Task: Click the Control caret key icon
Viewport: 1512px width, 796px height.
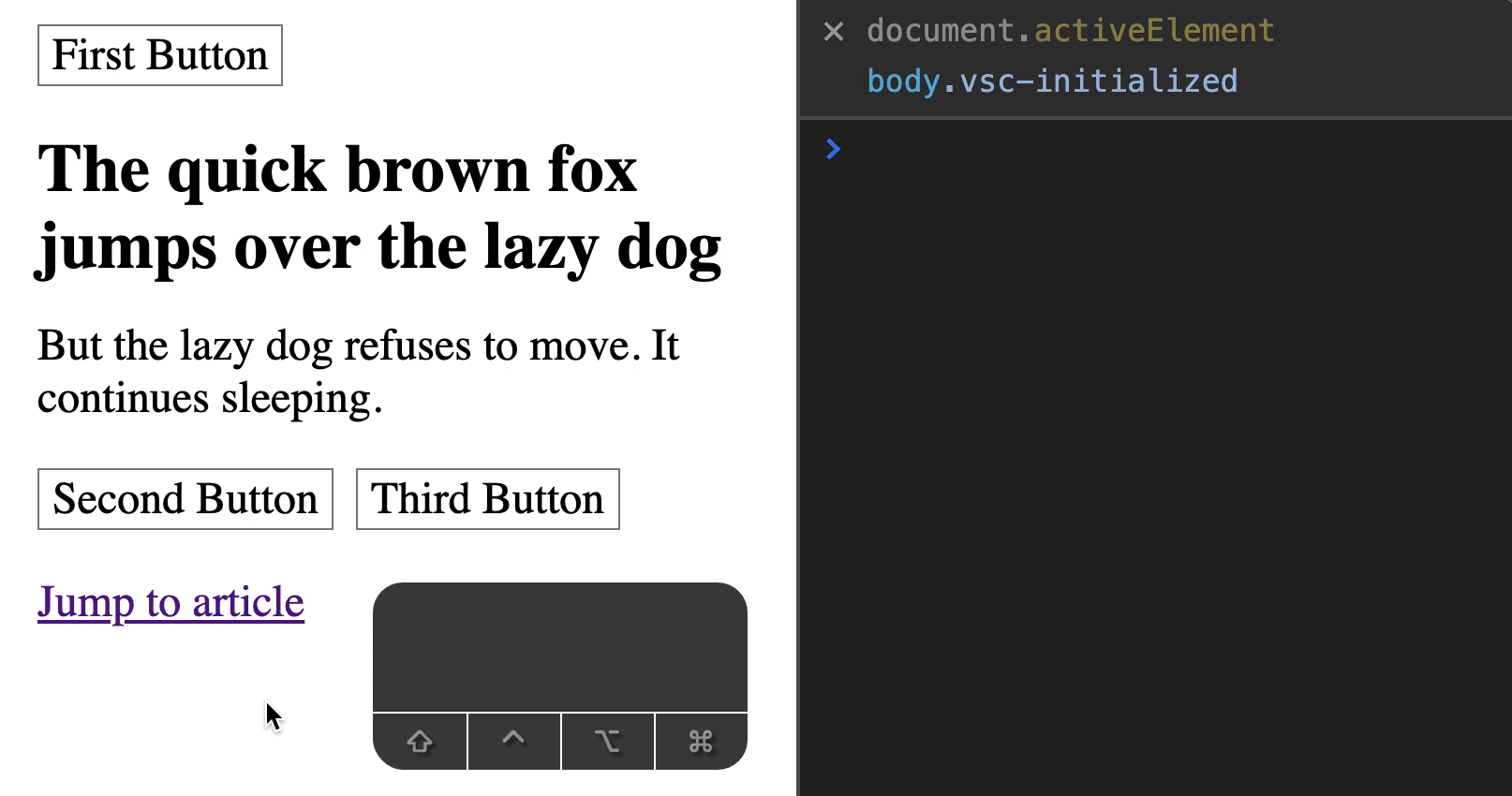Action: (513, 742)
